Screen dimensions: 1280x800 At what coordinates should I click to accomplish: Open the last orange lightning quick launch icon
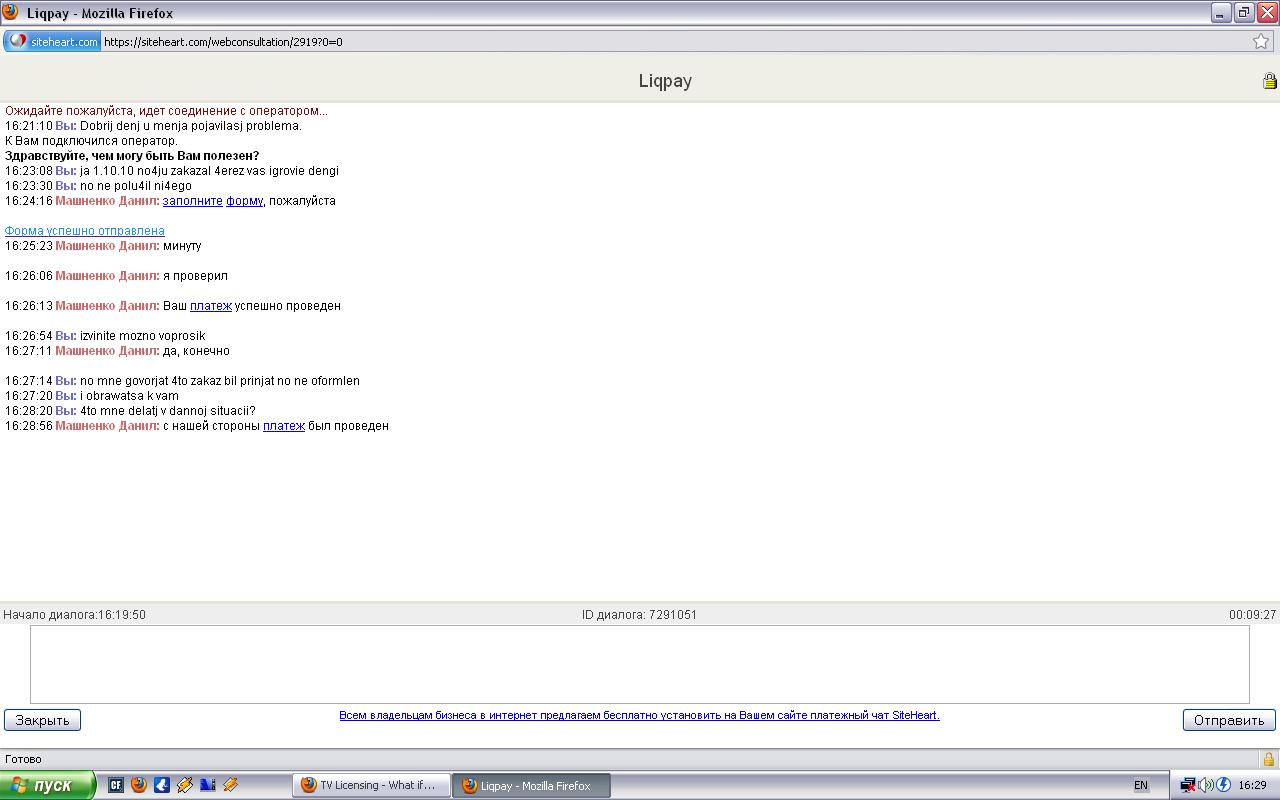pyautogui.click(x=230, y=785)
